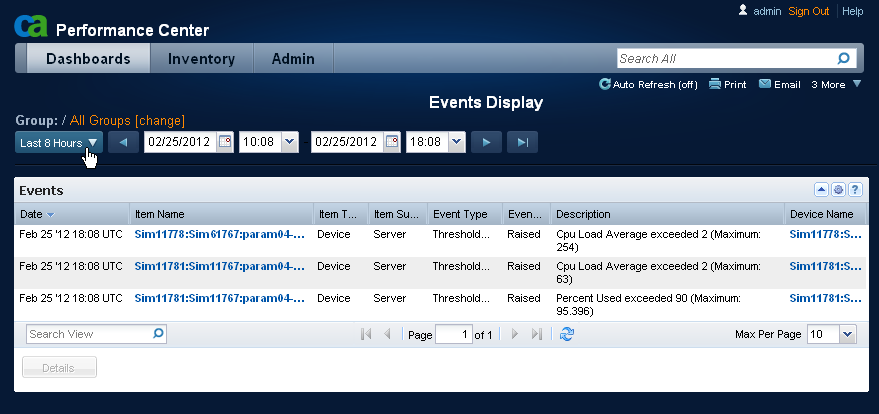Viewport: 879px width, 414px height.
Task: Open the Last 8 Hours dropdown
Action: click(59, 142)
